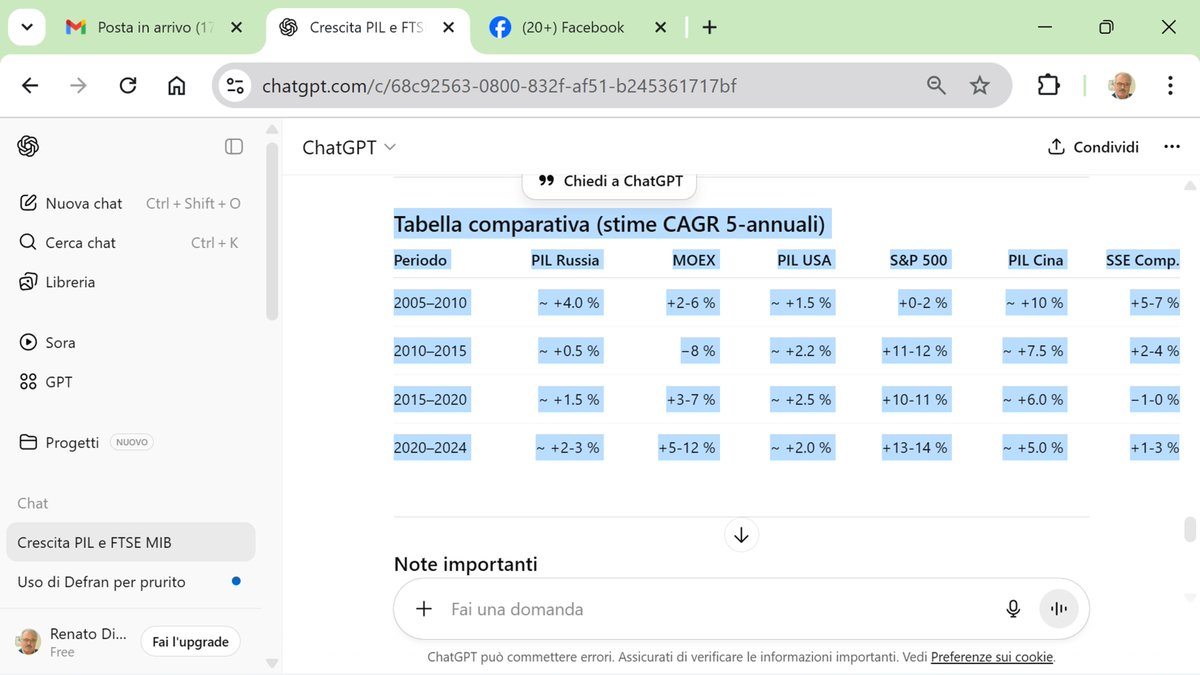Click the ChatGPT logo in sidebar

pos(28,147)
